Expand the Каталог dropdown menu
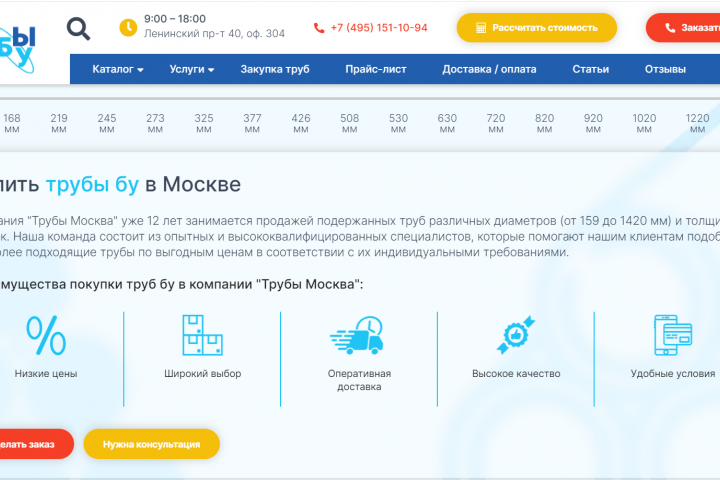Screen dimensions: 720x480 [118, 69]
